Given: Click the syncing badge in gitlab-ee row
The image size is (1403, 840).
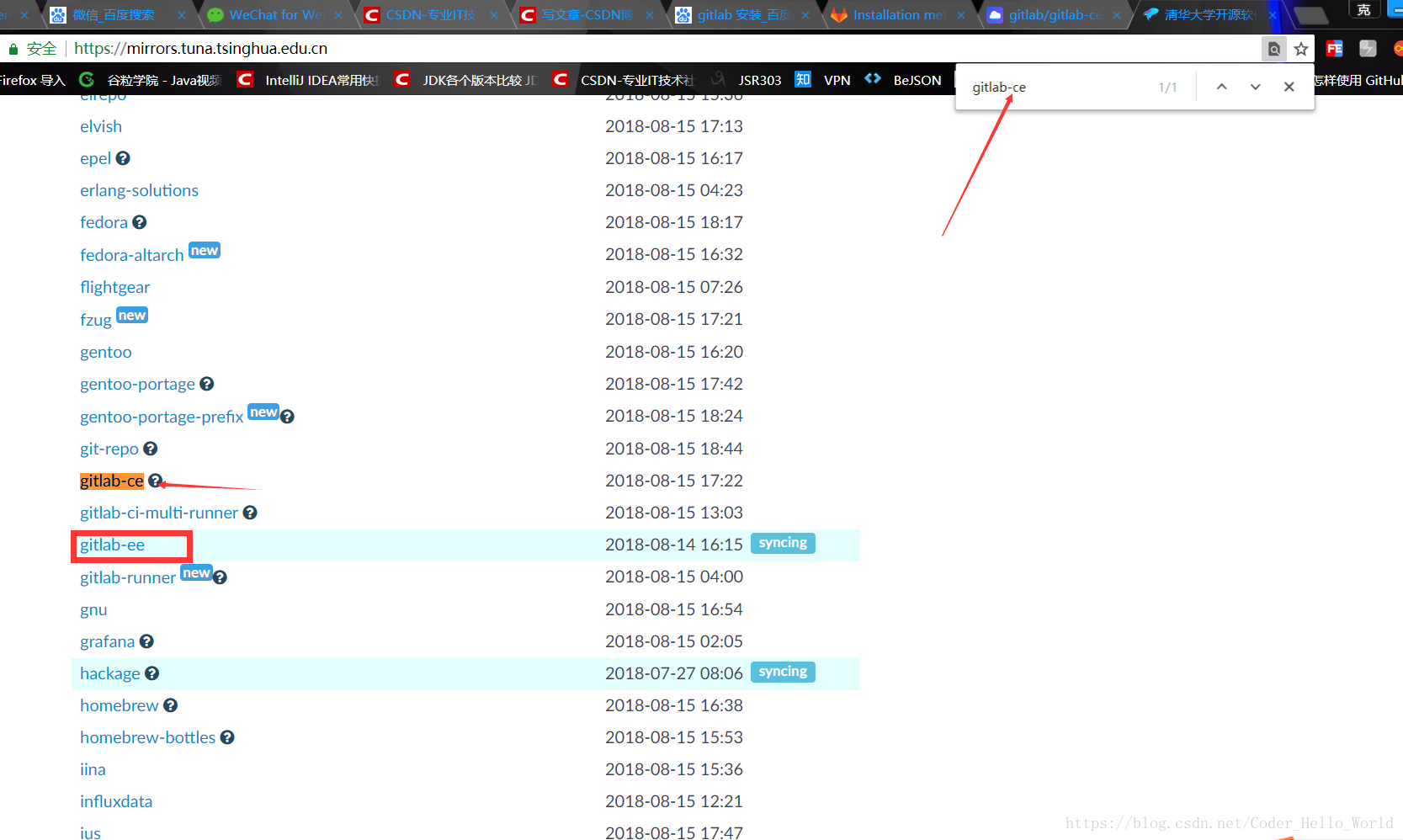Looking at the screenshot, I should 783,543.
